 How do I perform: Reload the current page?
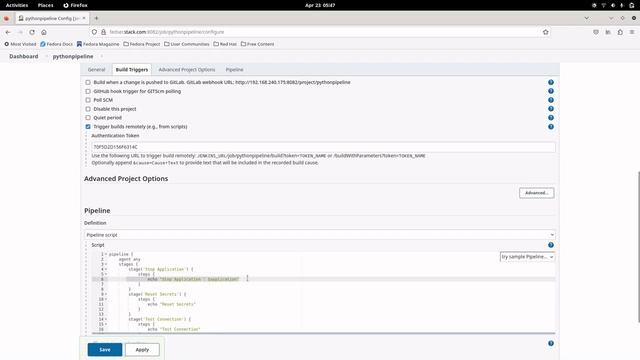coord(32,32)
